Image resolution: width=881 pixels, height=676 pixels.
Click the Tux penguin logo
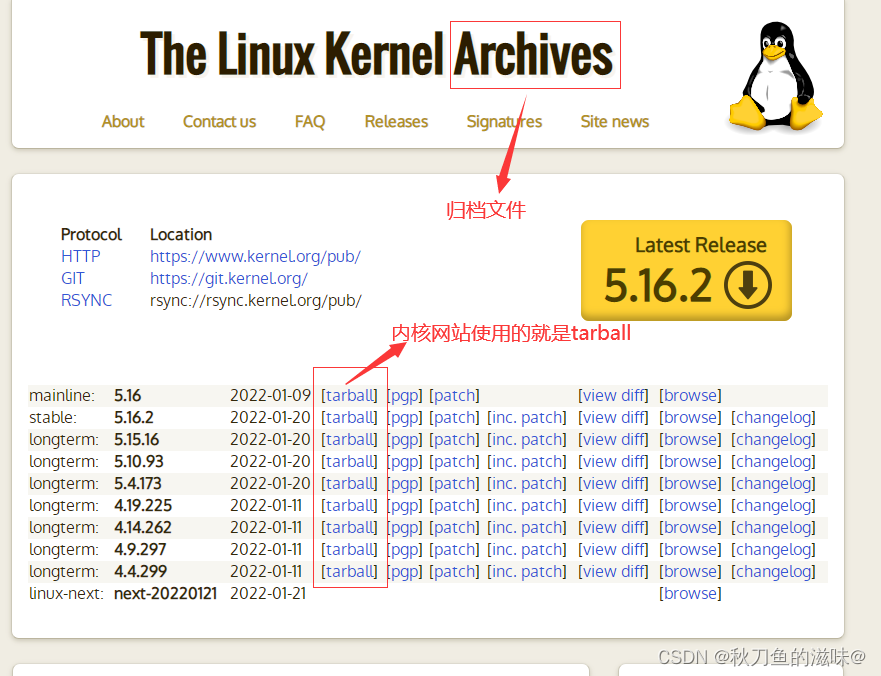775,77
